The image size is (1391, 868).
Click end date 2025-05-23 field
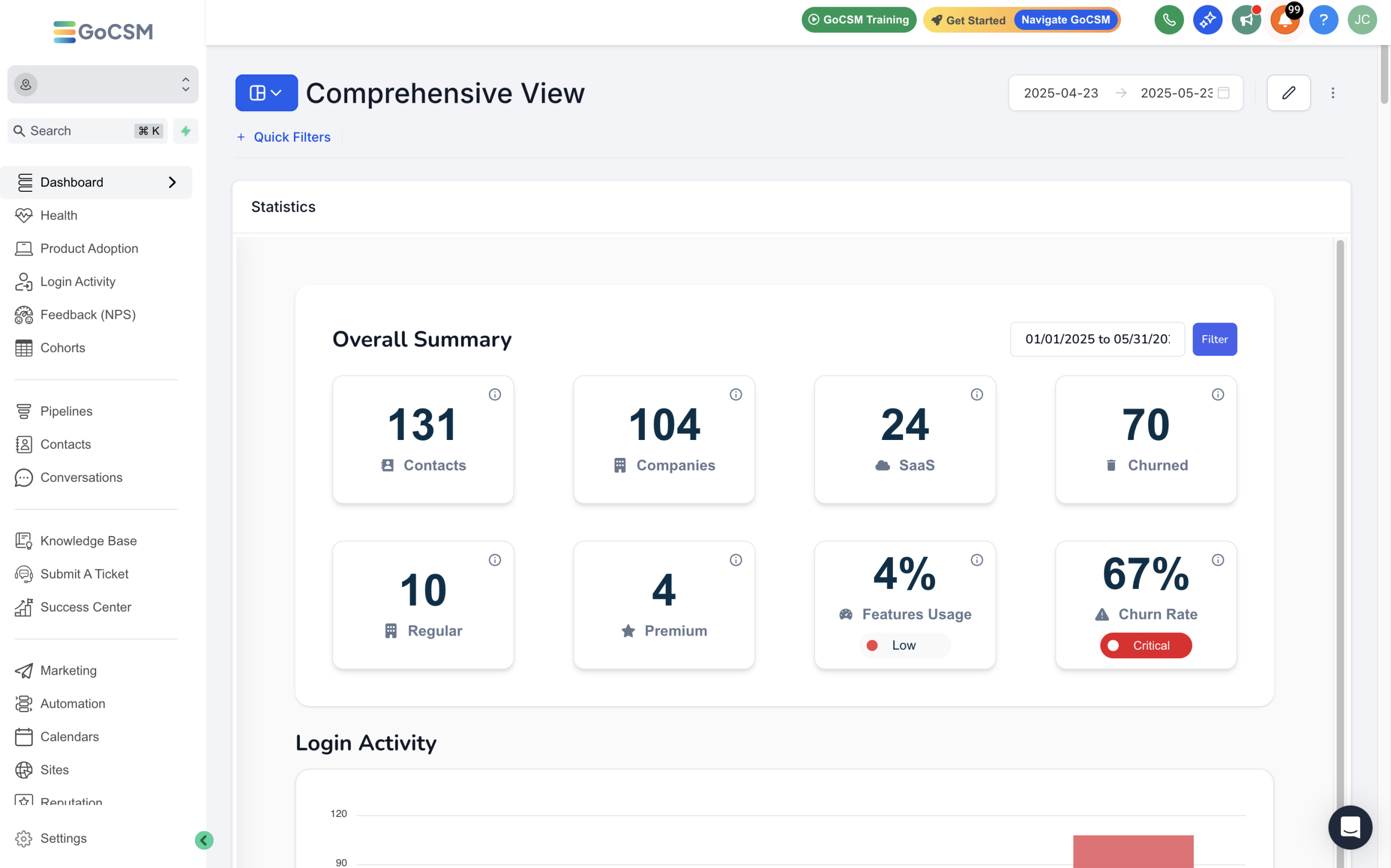click(x=1176, y=92)
